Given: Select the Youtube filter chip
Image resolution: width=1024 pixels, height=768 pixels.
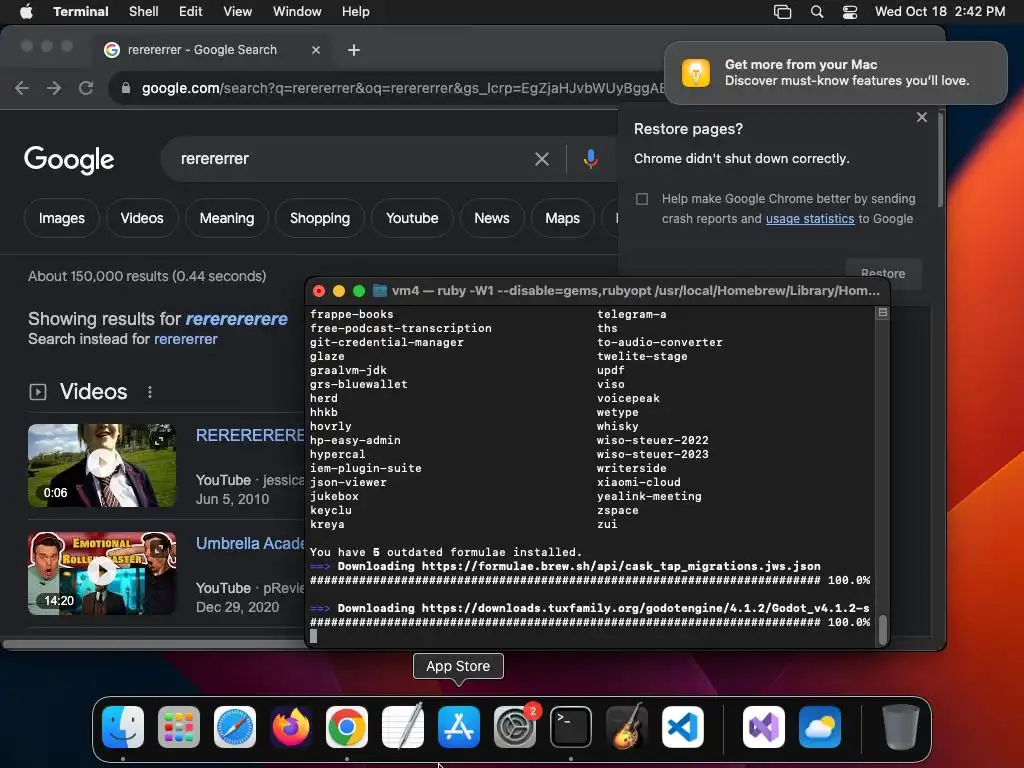Looking at the screenshot, I should point(412,218).
